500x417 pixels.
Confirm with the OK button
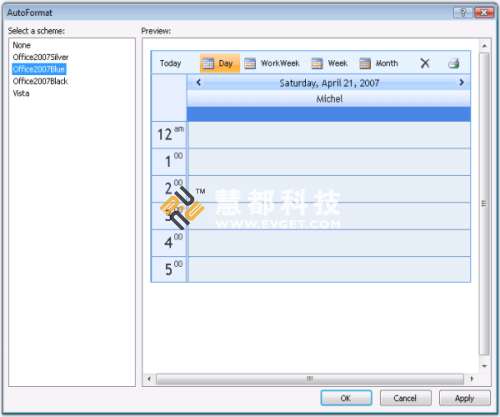pyautogui.click(x=346, y=398)
